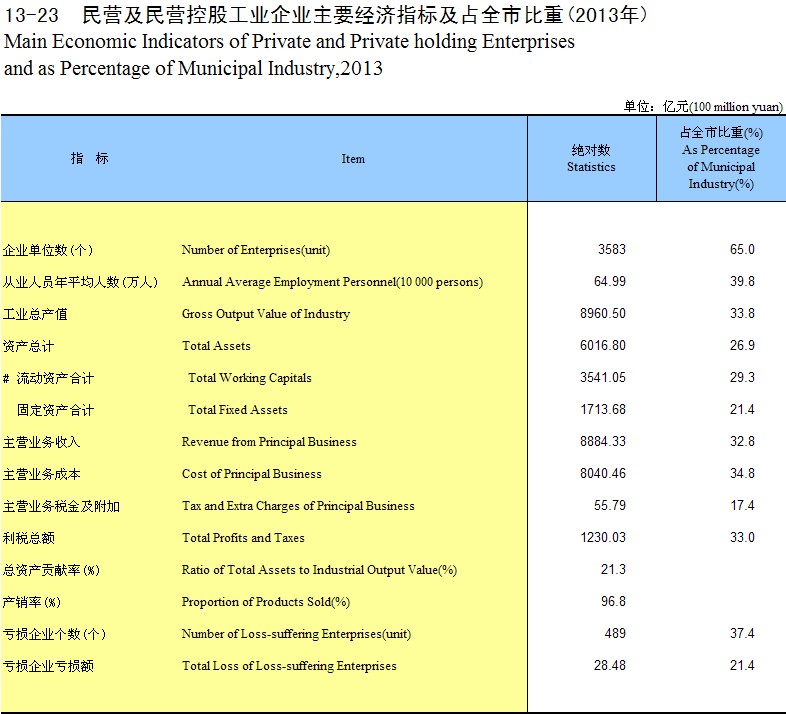786x714 pixels.
Task: Click the 'Statistics' column header
Action: click(591, 159)
